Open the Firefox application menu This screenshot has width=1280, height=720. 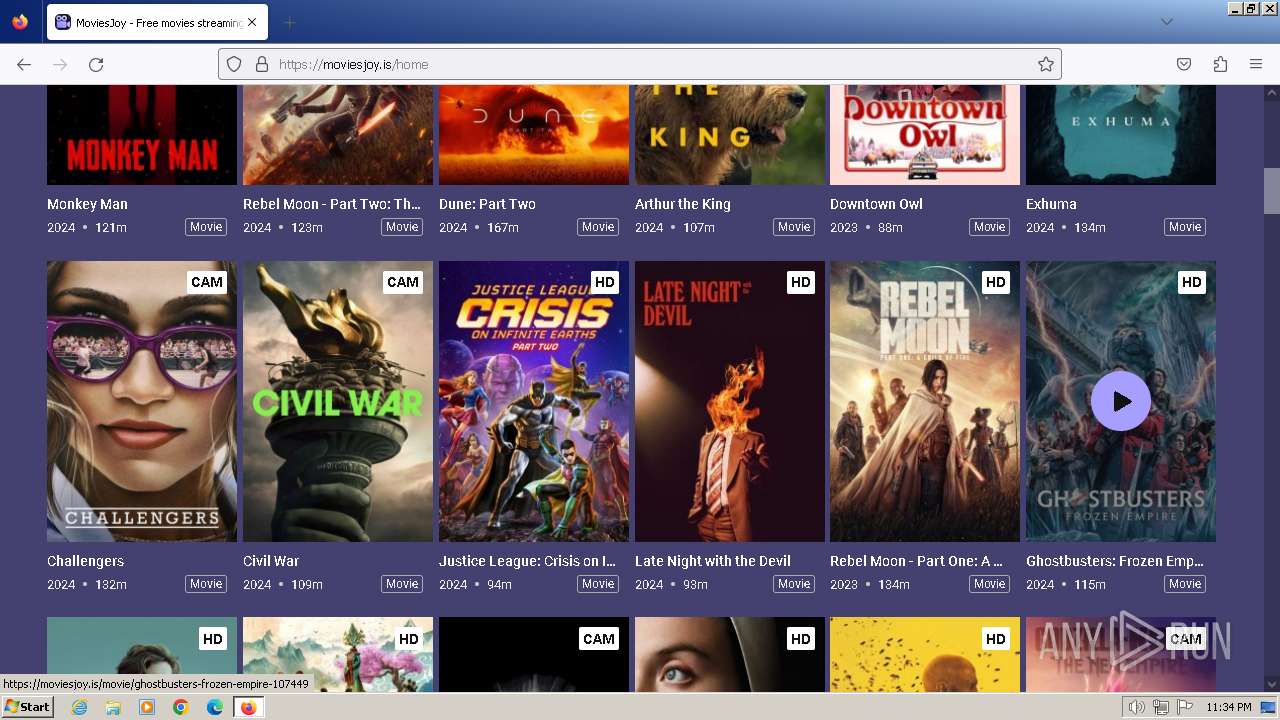(1256, 64)
